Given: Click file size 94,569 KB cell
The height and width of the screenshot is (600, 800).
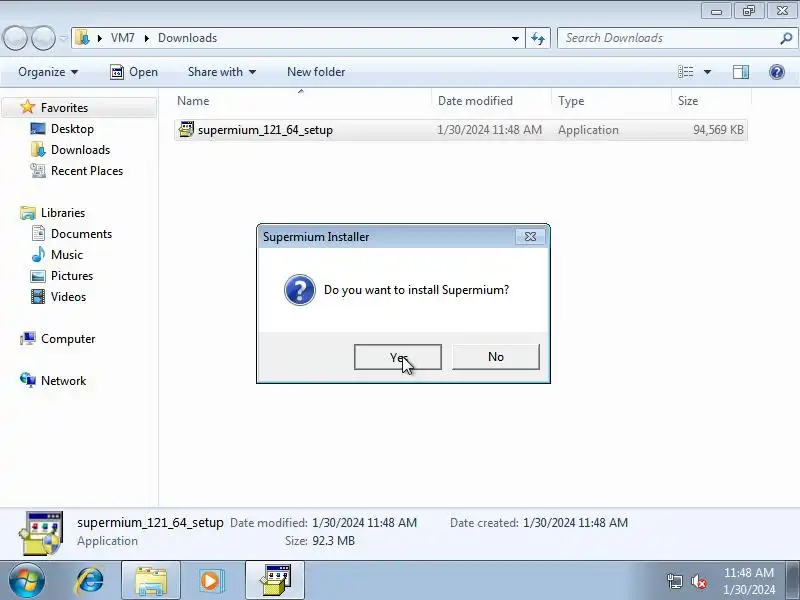Looking at the screenshot, I should 718,130.
